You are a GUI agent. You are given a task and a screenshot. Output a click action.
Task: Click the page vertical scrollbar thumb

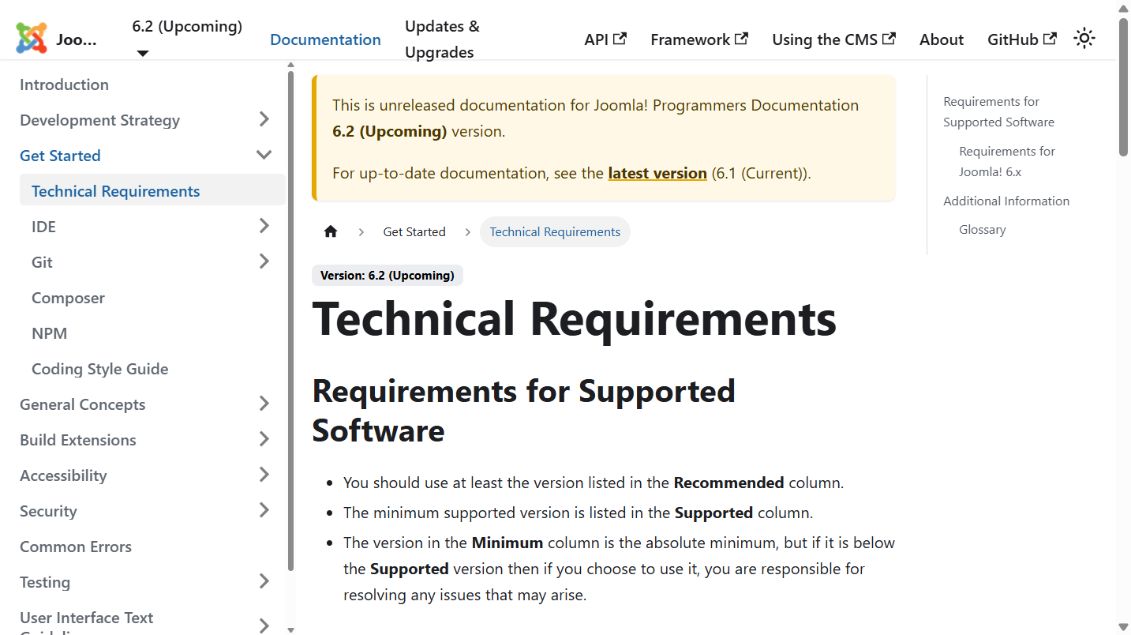pos(1123,87)
